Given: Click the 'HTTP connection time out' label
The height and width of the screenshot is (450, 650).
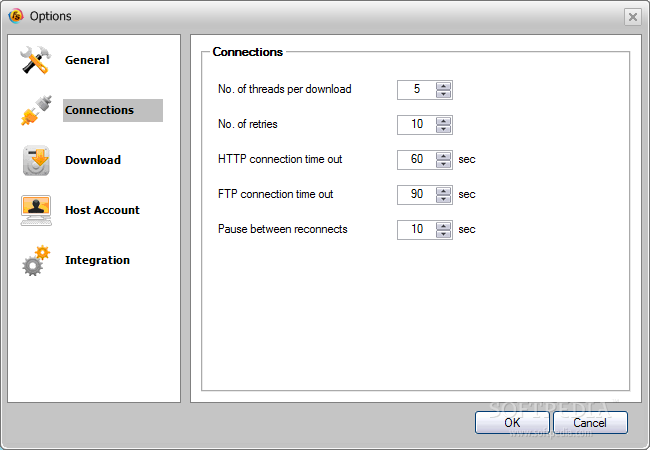Looking at the screenshot, I should (280, 159).
